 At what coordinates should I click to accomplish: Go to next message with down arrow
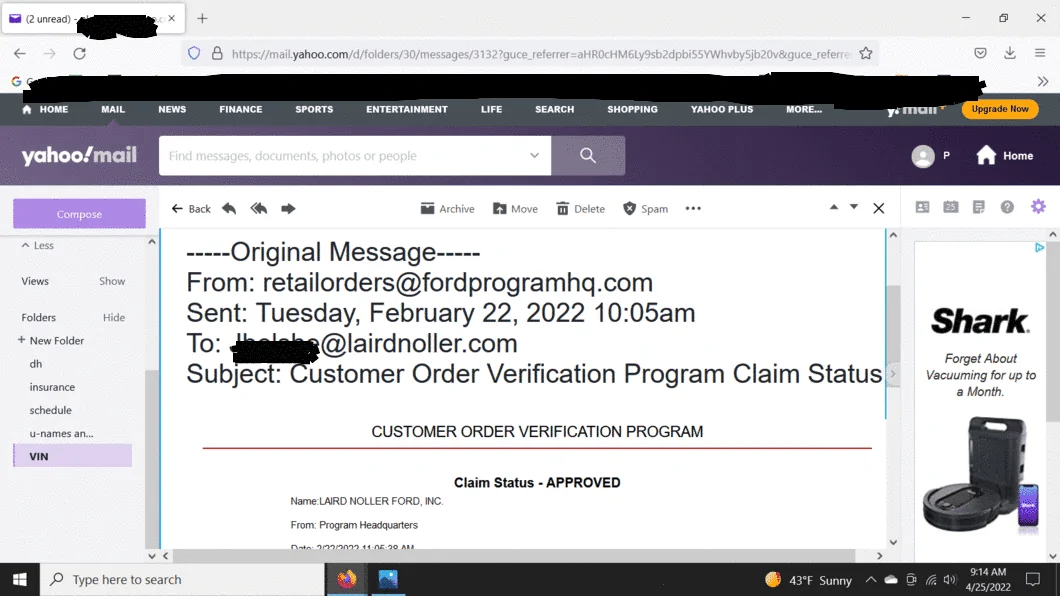(854, 207)
